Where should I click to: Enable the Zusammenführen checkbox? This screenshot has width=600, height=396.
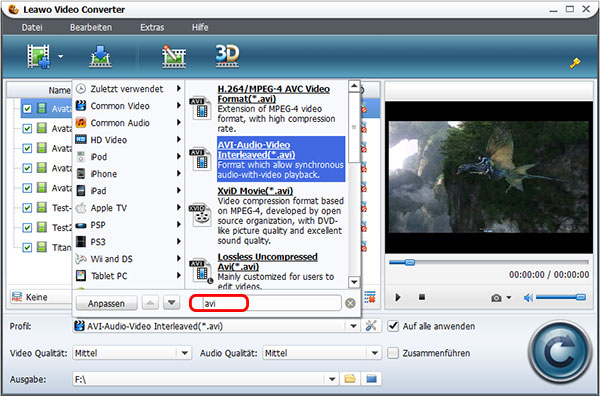click(393, 353)
